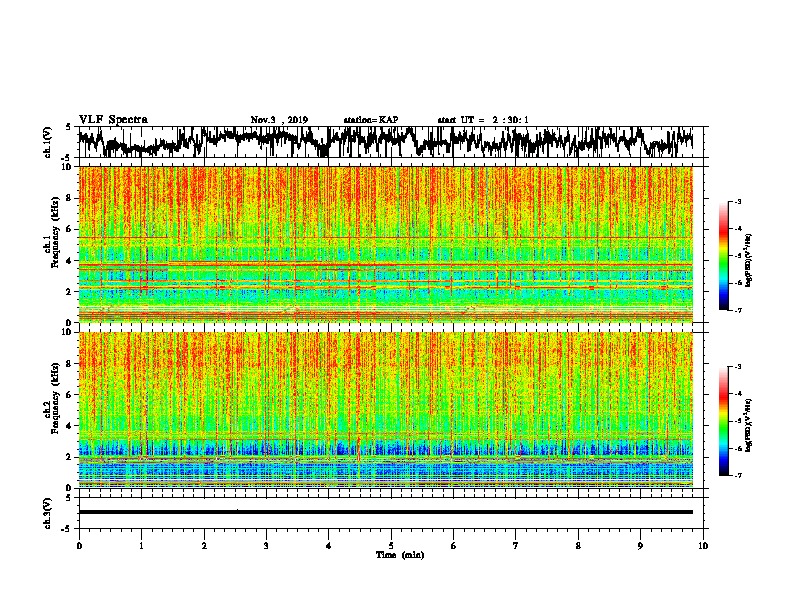Click time axis tick label "0"
This screenshot has width=792, height=612.
pyautogui.click(x=79, y=546)
